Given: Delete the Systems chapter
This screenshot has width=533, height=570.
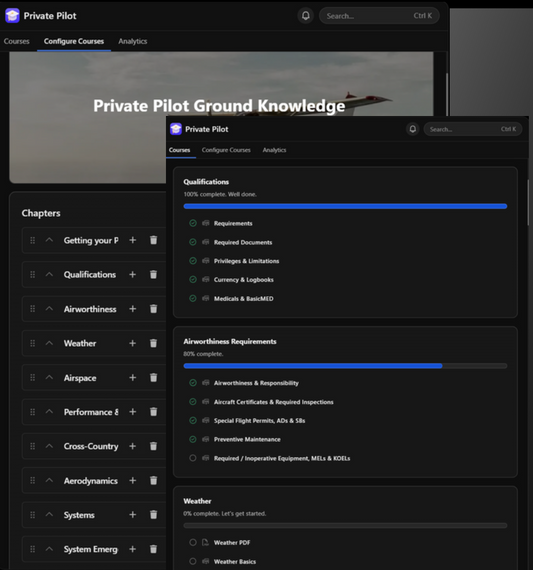Looking at the screenshot, I should point(153,515).
